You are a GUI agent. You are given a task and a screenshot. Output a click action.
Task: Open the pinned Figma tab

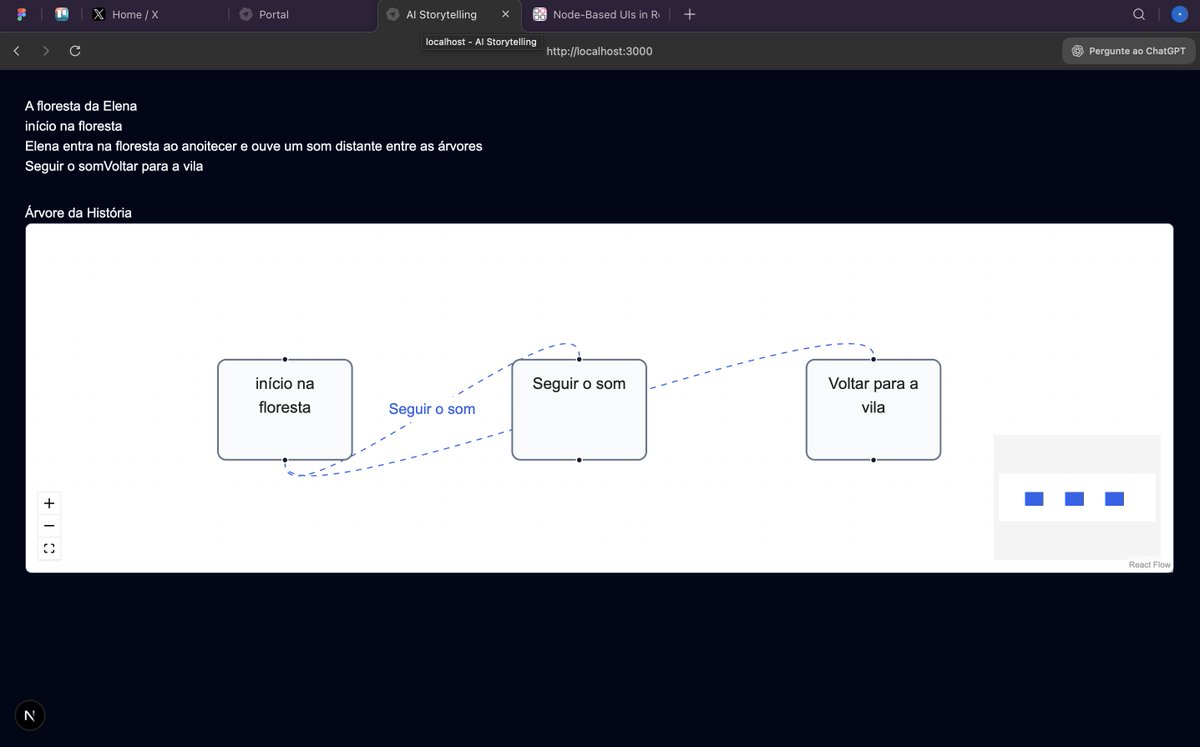click(x=22, y=15)
